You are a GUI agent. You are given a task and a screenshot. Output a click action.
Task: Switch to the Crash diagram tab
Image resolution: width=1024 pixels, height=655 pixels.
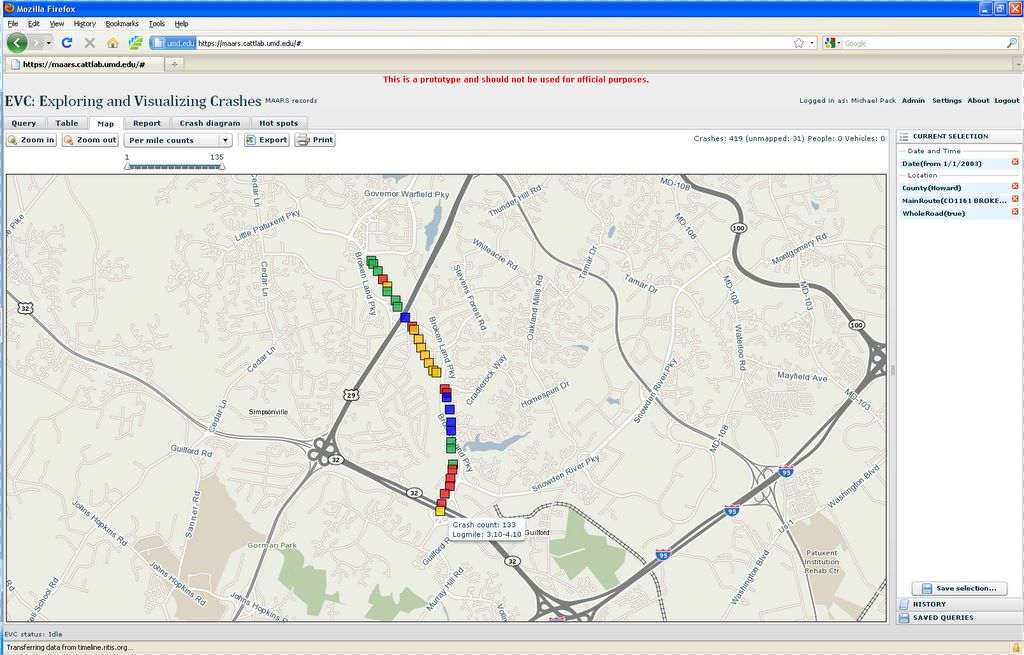[209, 123]
